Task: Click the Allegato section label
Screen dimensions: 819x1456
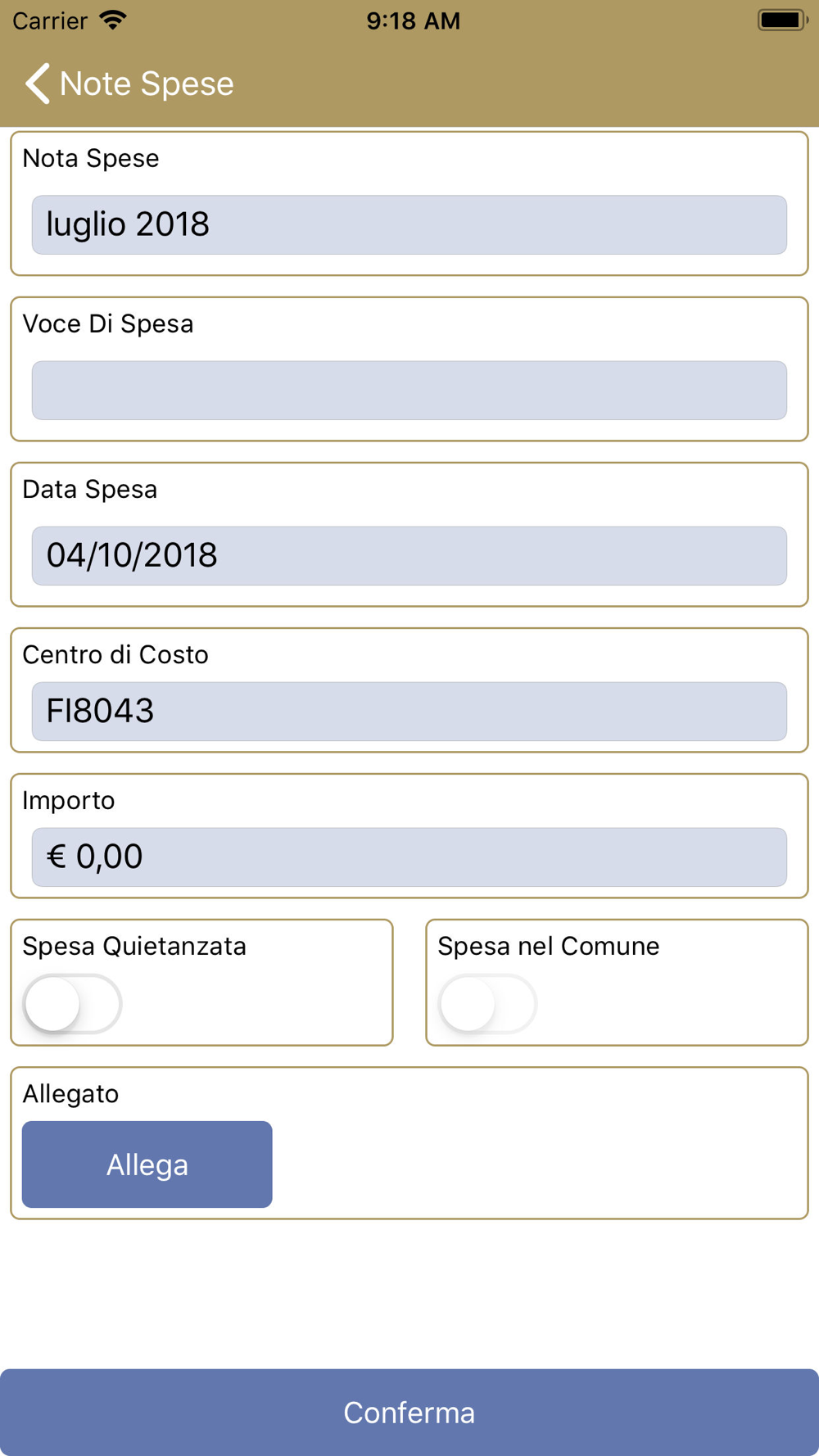Action: 70,1094
